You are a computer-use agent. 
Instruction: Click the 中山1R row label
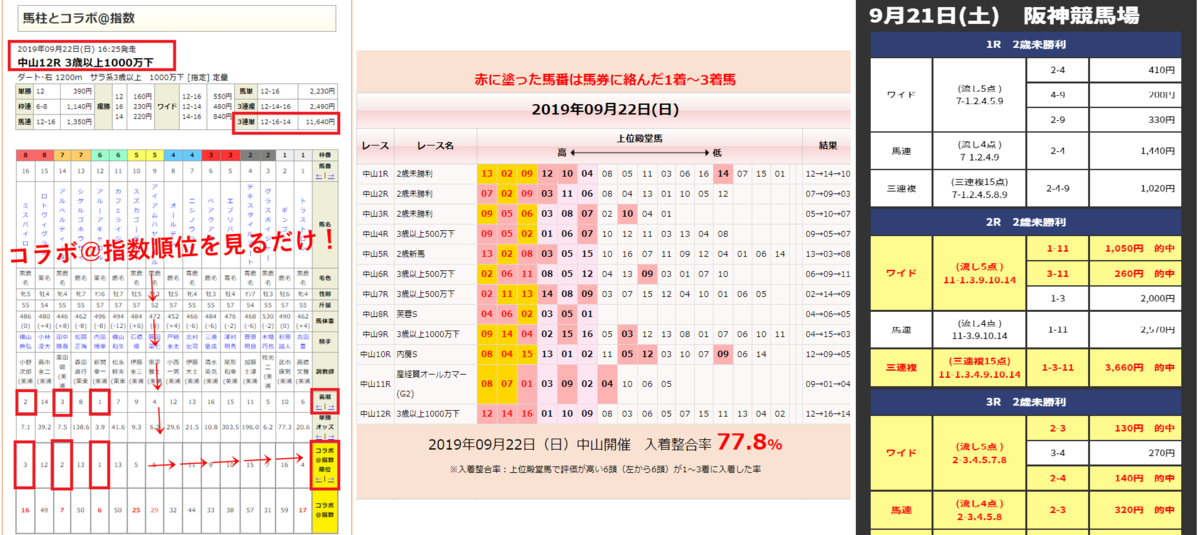[376, 173]
